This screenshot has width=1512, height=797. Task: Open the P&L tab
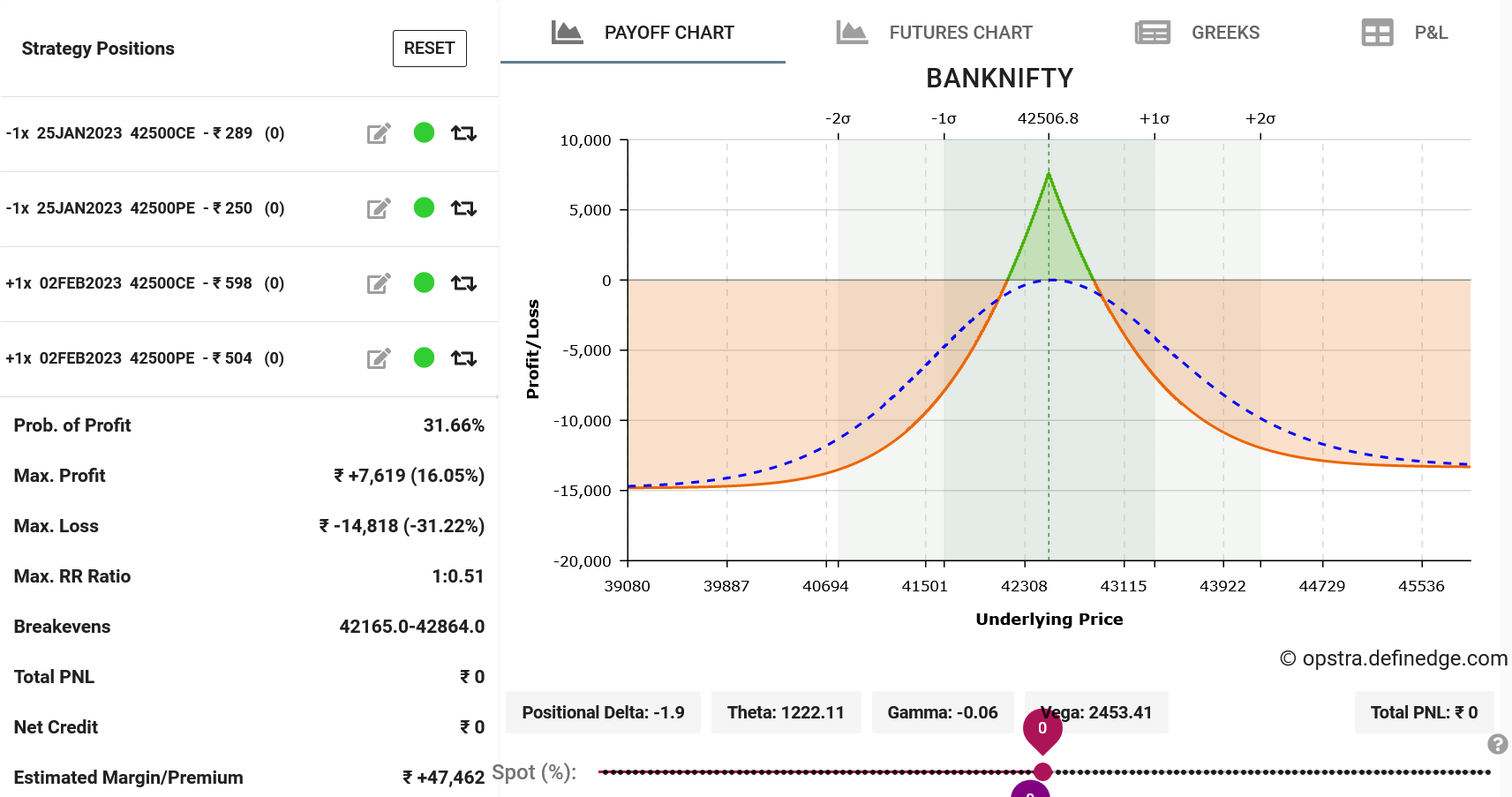pyautogui.click(x=1404, y=33)
